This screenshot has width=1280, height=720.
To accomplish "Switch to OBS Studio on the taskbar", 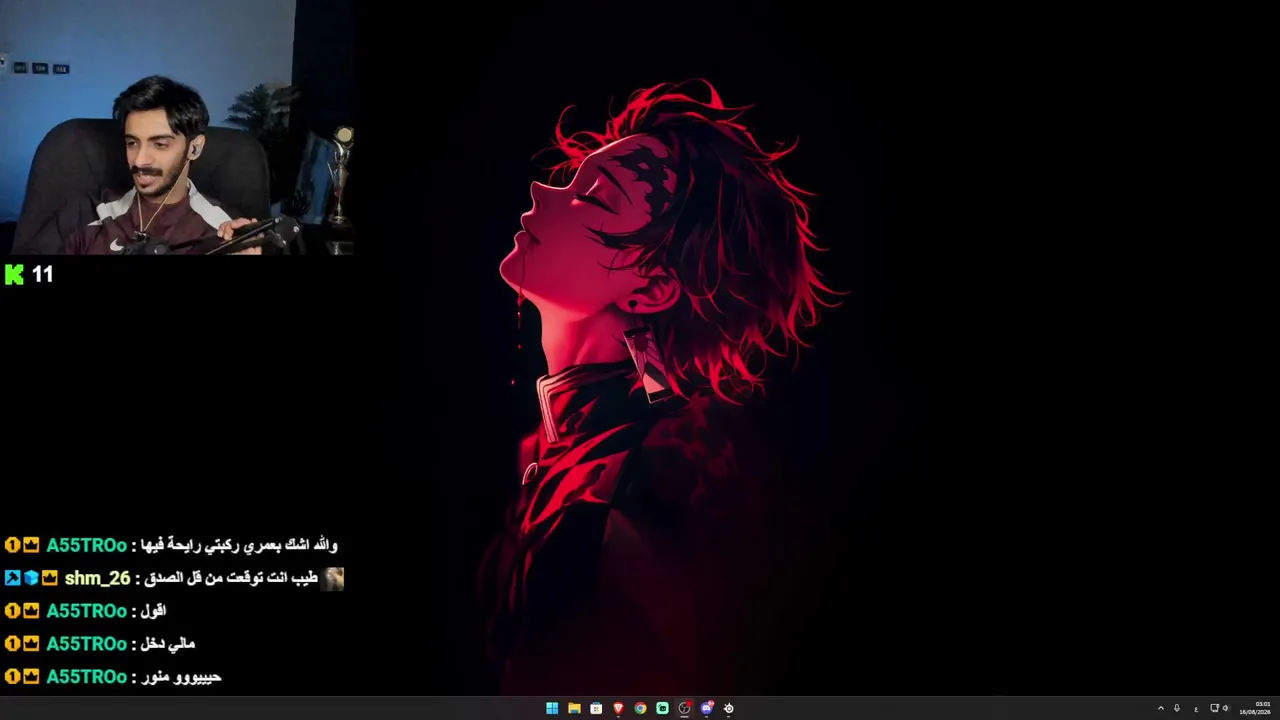I will click(x=684, y=708).
